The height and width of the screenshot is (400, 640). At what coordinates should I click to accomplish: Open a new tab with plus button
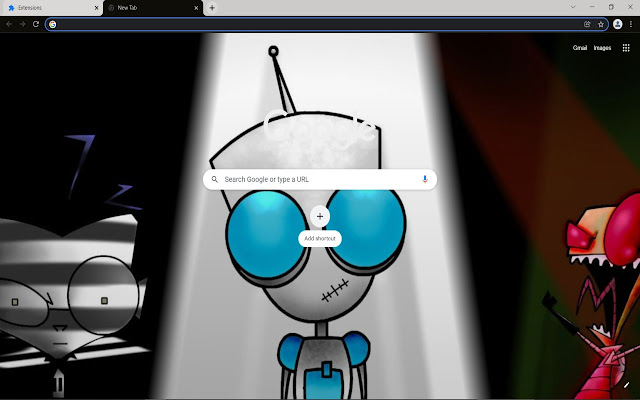click(x=212, y=8)
